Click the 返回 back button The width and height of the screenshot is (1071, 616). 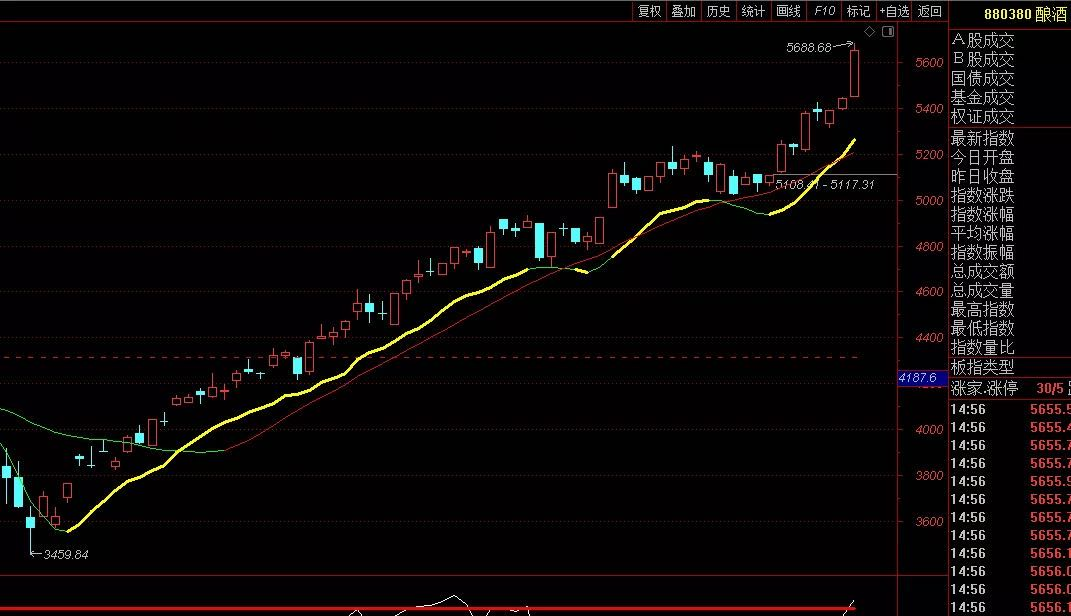pos(930,11)
